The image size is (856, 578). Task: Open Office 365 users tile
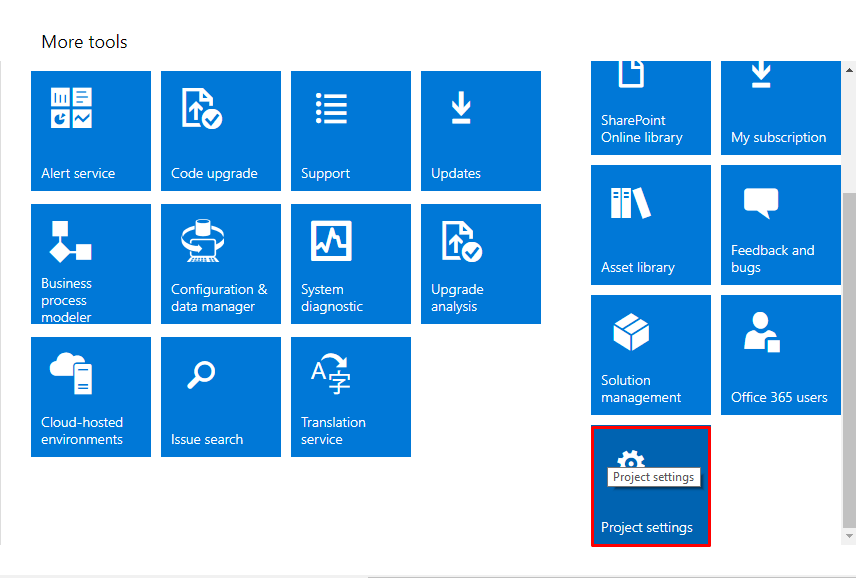781,355
